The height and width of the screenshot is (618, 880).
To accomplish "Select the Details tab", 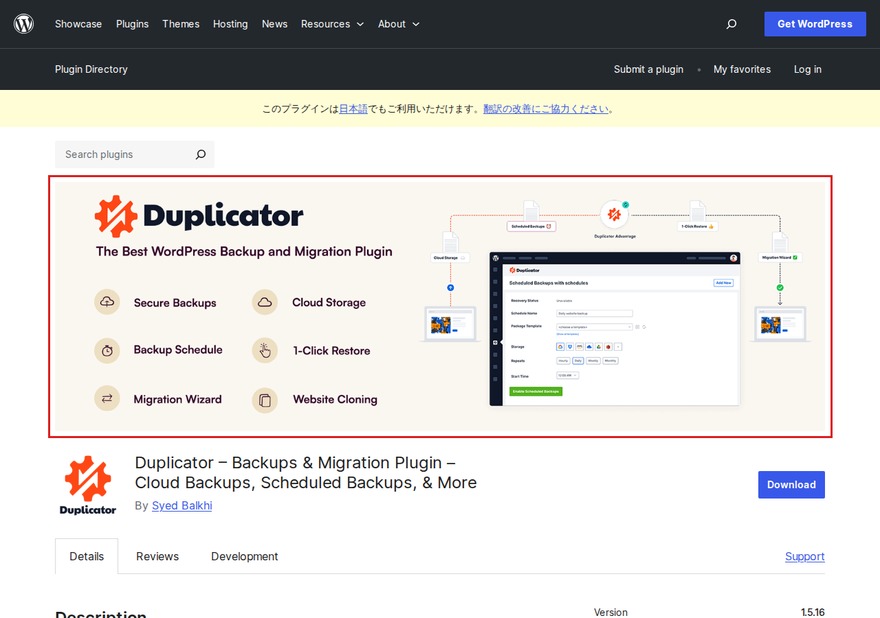I will [x=86, y=556].
